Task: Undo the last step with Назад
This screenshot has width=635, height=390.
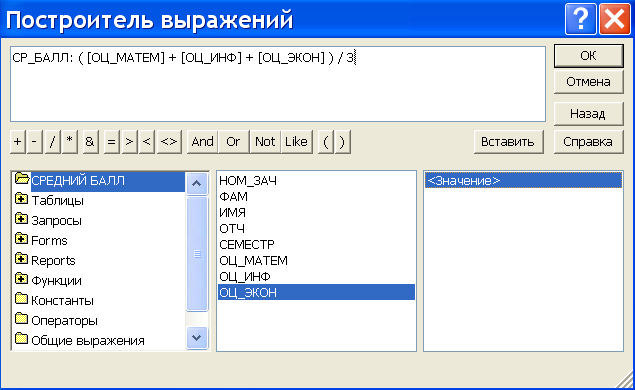Action: (x=588, y=114)
